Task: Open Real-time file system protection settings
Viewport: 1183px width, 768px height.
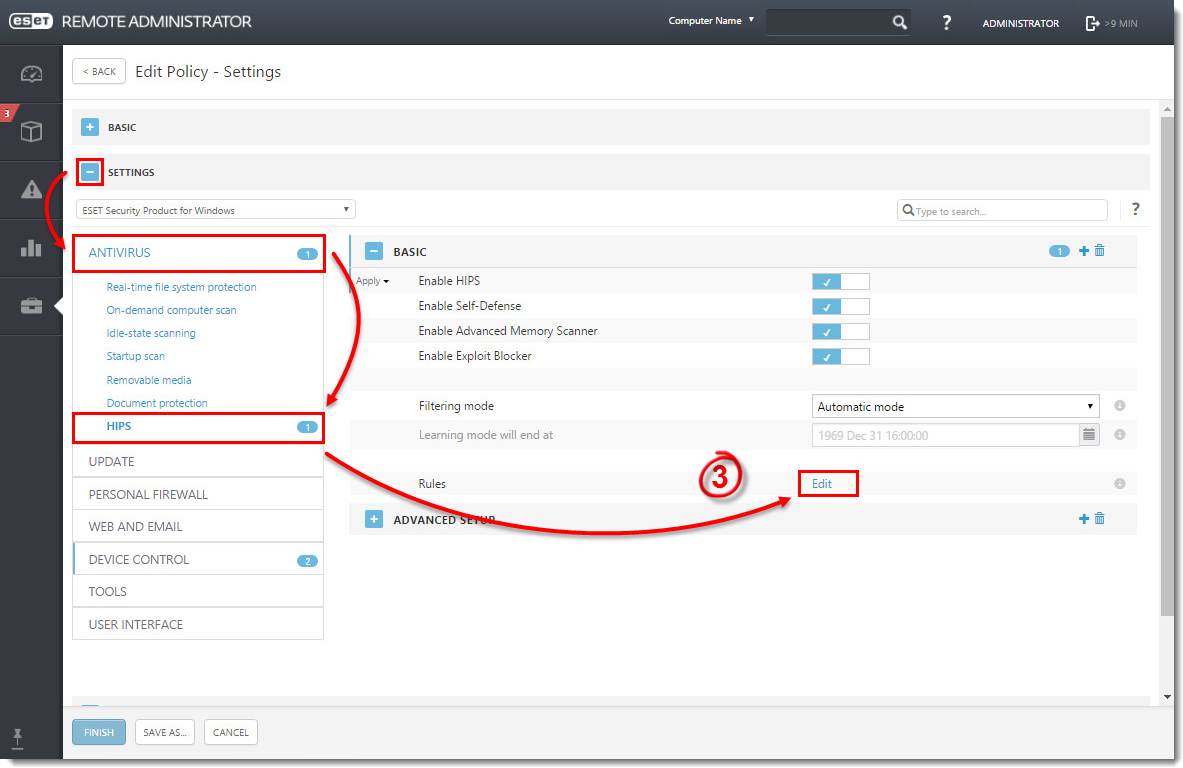Action: pyautogui.click(x=181, y=287)
